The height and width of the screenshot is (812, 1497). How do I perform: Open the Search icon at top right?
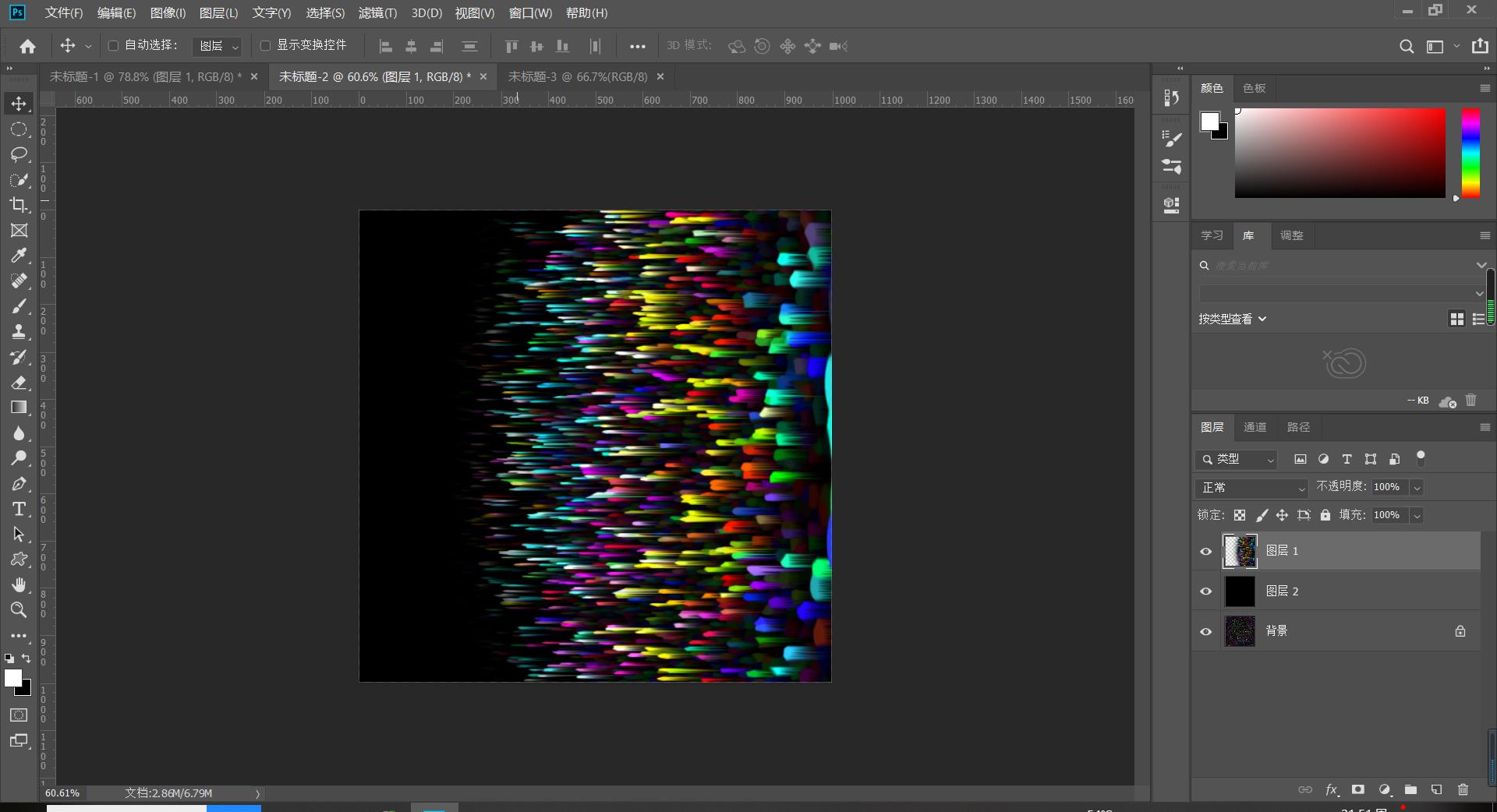pyautogui.click(x=1407, y=46)
